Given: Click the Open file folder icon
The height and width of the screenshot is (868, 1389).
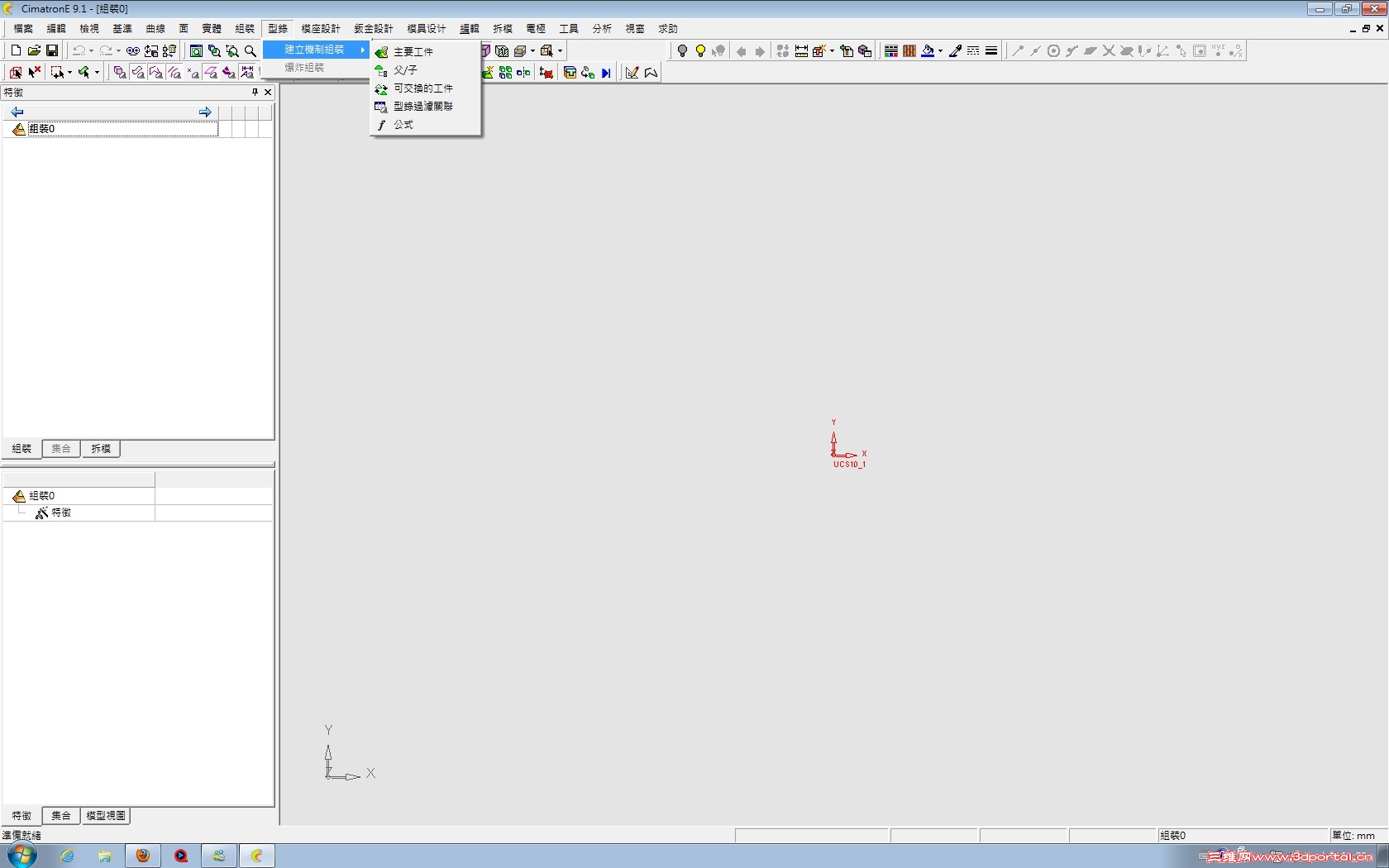Looking at the screenshot, I should click(34, 50).
